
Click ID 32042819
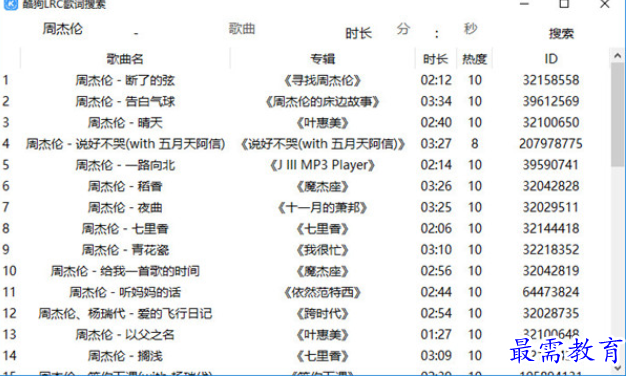coord(551,271)
